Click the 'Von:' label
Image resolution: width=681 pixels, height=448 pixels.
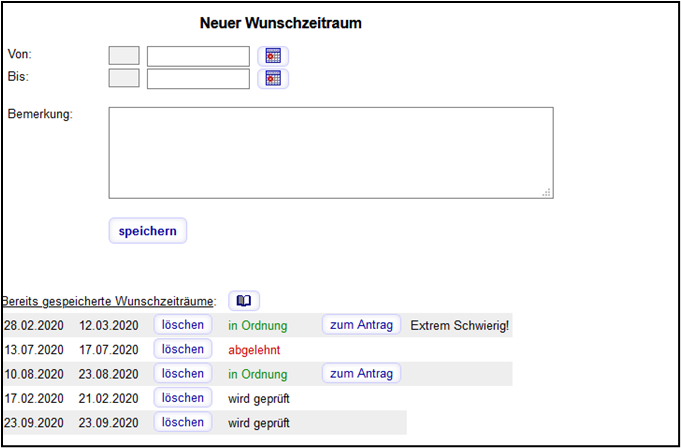tap(20, 54)
